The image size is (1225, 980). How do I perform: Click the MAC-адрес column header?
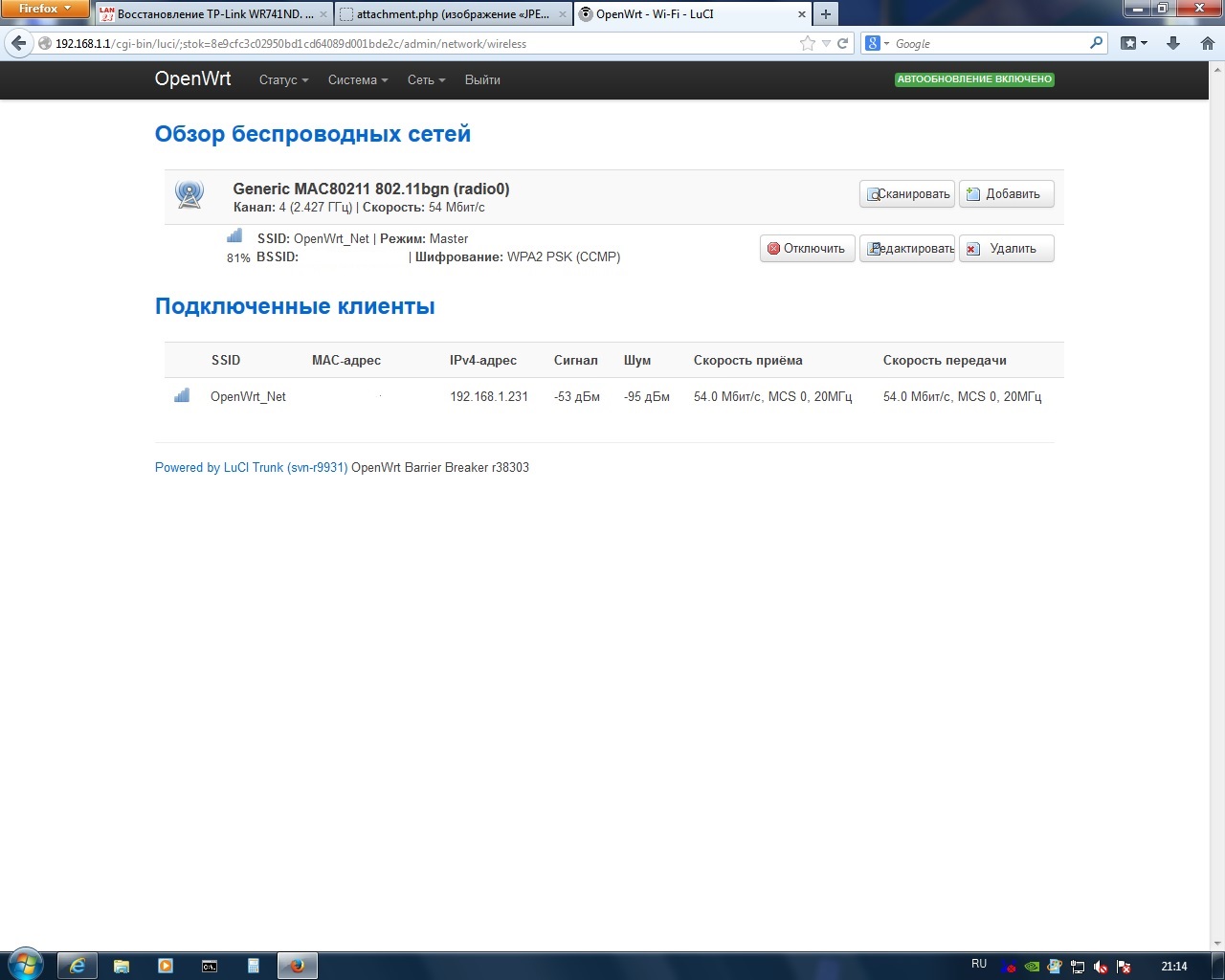click(x=346, y=361)
